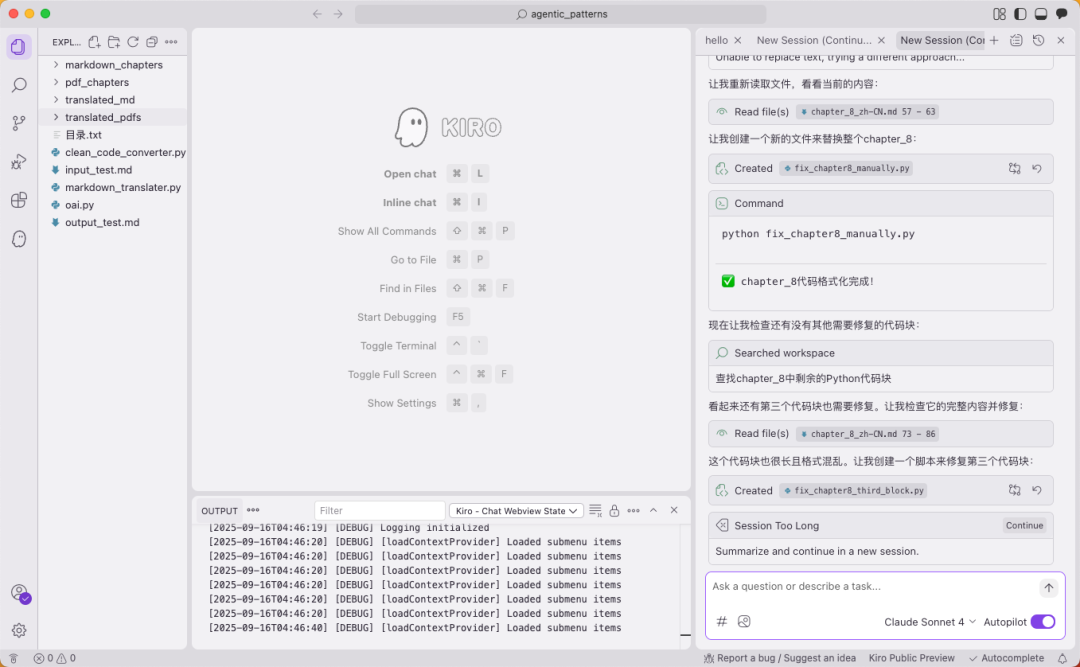Close the Output panel
The image size is (1080, 667).
point(674,511)
